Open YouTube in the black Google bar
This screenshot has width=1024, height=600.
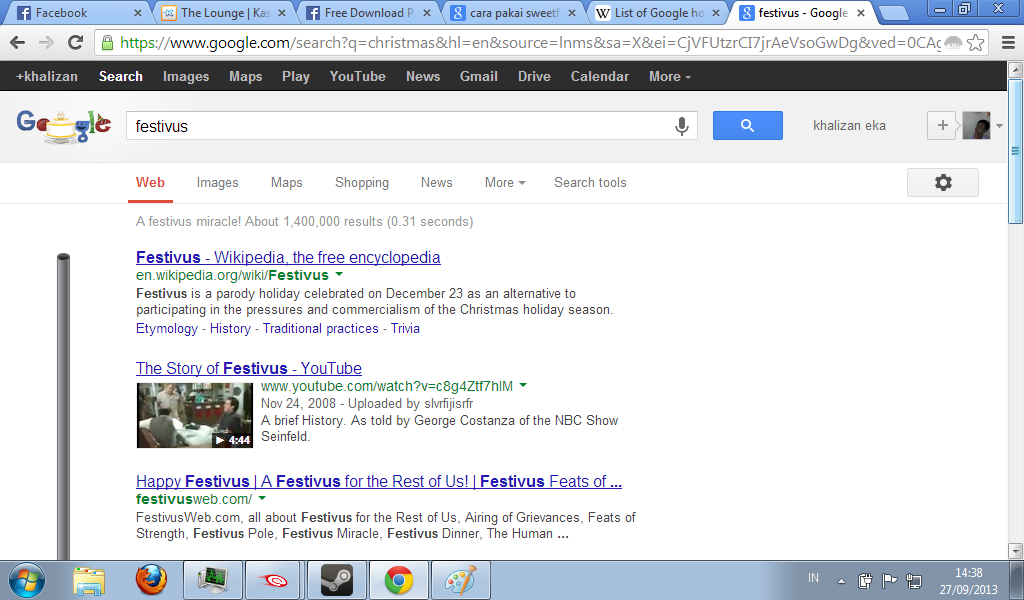pos(357,76)
